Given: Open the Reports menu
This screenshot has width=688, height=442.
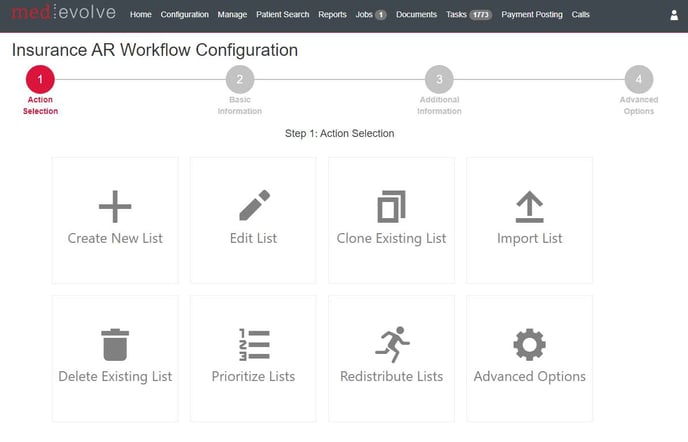Looking at the screenshot, I should (x=332, y=15).
